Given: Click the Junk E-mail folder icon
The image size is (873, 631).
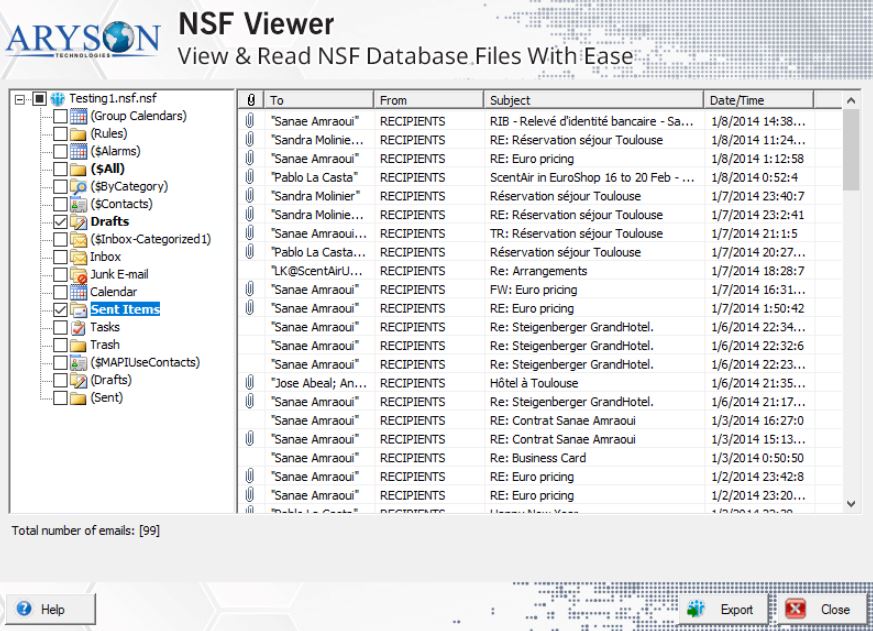Looking at the screenshot, I should pos(79,275).
